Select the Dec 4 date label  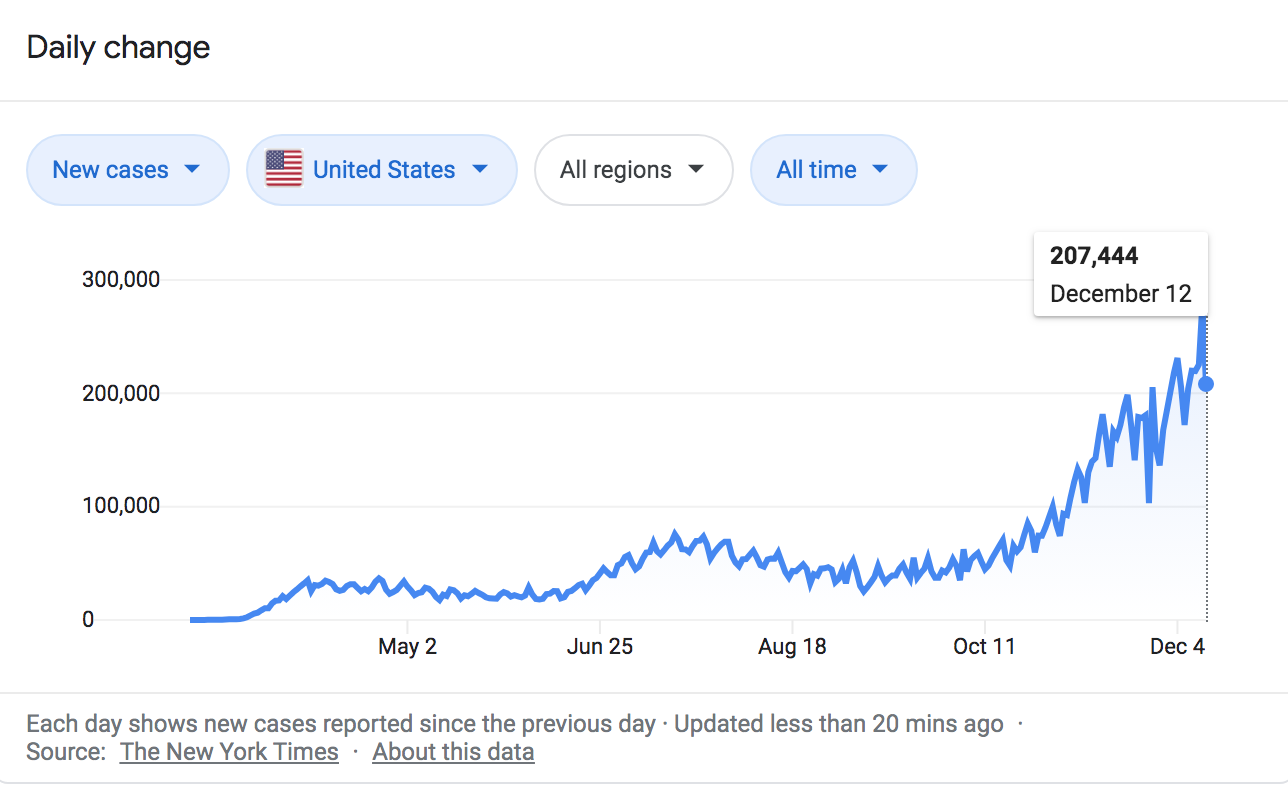point(1177,647)
